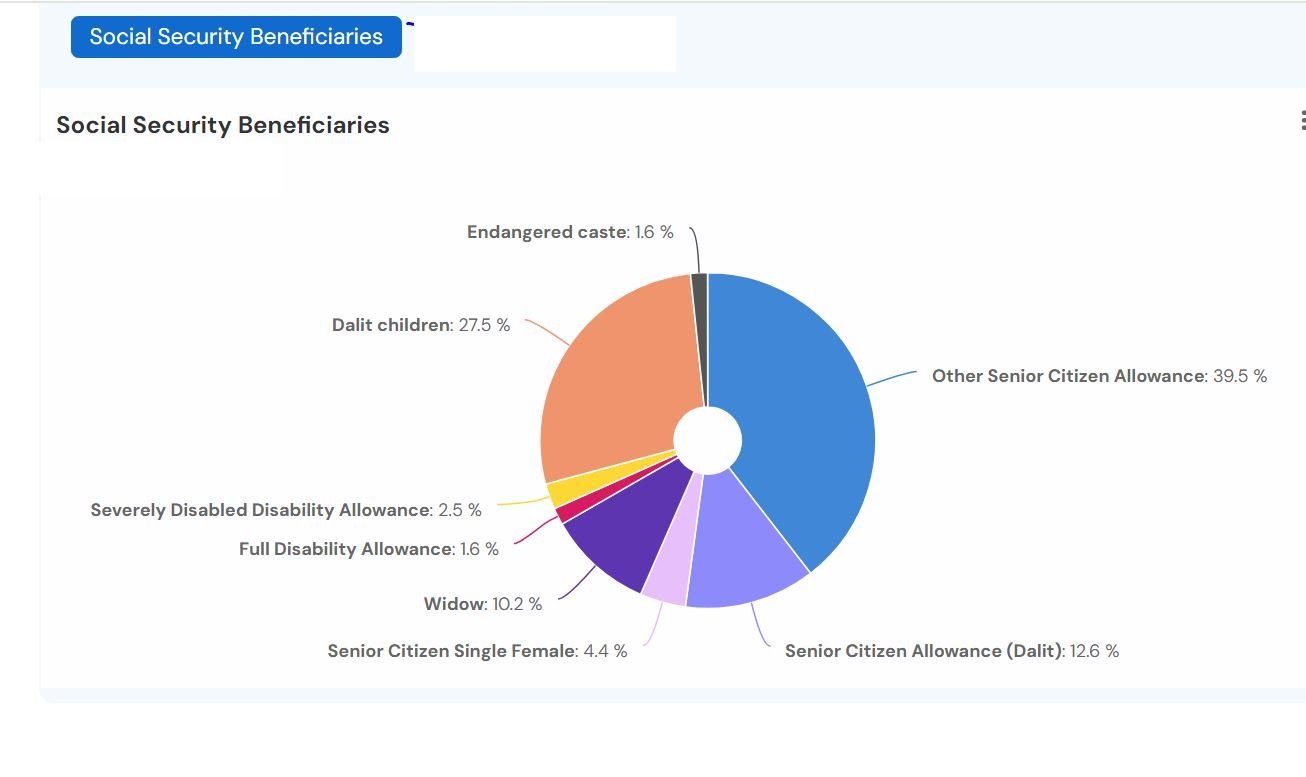This screenshot has width=1306, height=777.
Task: Click the 'Senior Citizen Allowance (Dalit): 12.6 %' label
Action: 952,651
